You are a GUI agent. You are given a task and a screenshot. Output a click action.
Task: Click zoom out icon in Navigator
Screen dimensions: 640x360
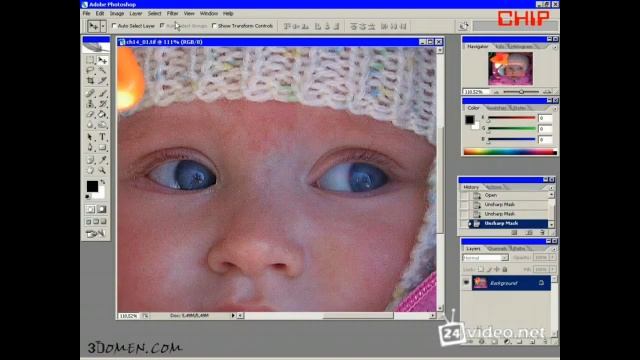coord(496,92)
